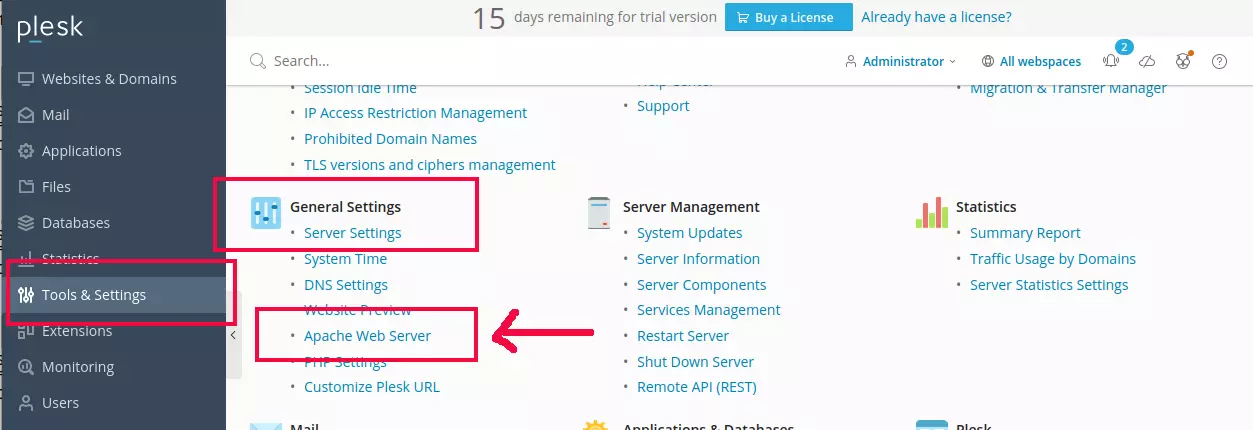The image size is (1253, 430).
Task: Open Server Information link
Action: (x=698, y=259)
